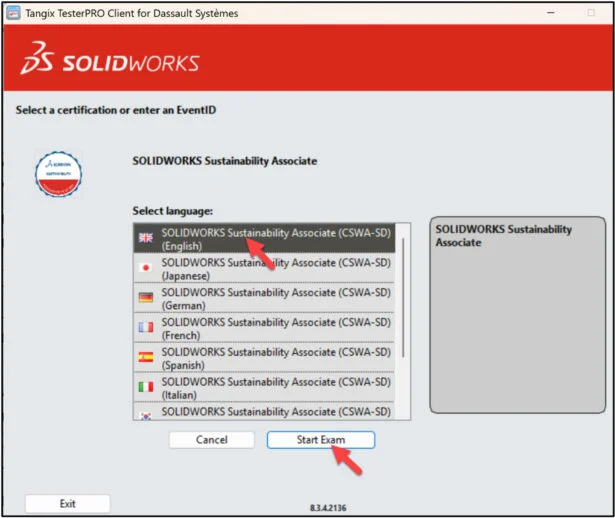Viewport: 615px width, 518px height.
Task: Click the gray exam description panel
Action: [517, 330]
